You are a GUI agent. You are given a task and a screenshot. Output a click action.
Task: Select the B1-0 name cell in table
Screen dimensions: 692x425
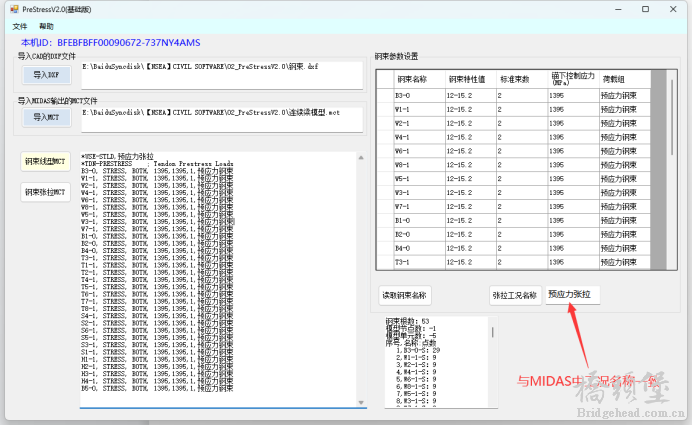coord(419,221)
